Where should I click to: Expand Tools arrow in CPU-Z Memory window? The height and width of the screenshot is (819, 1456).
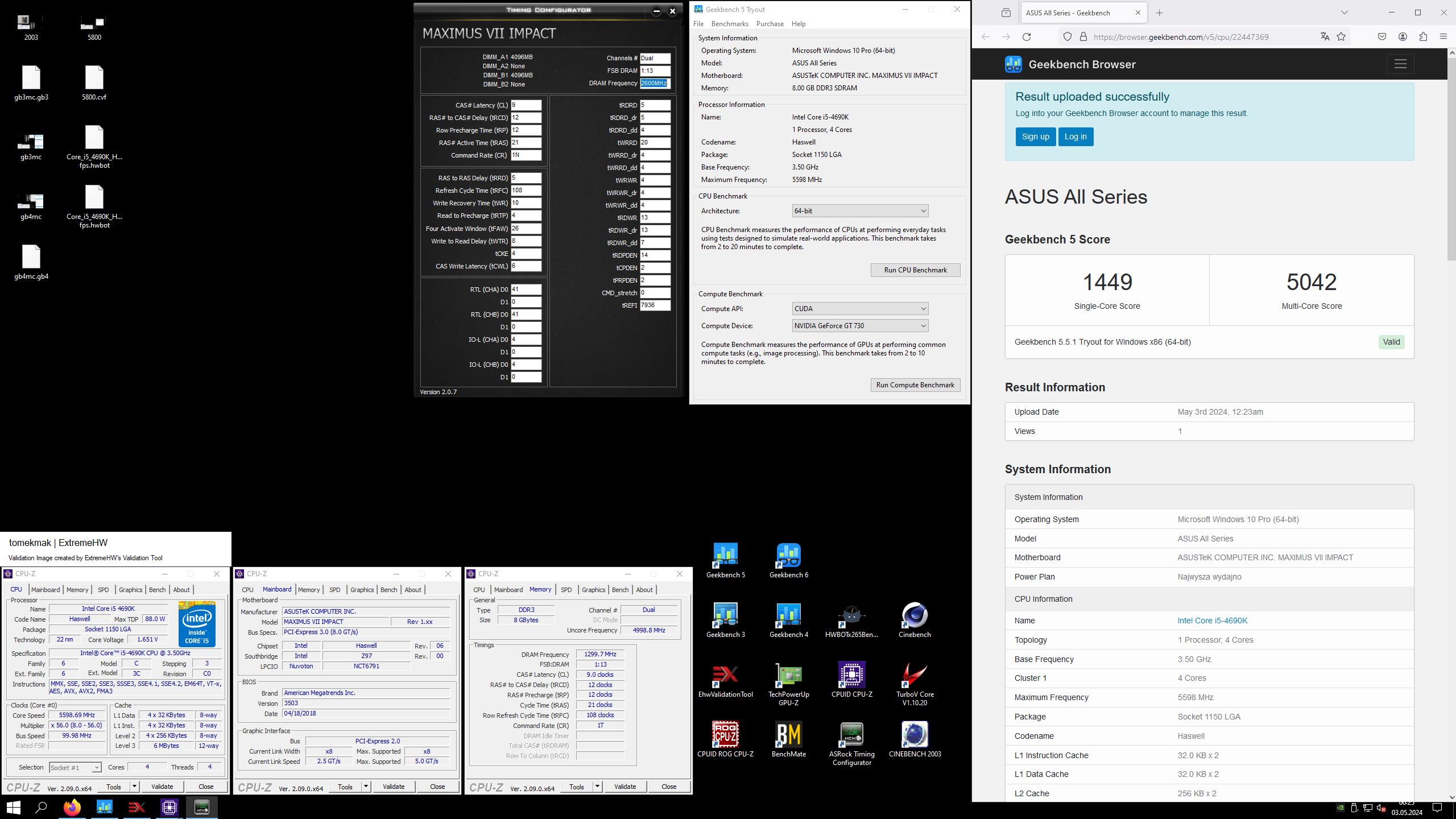(597, 787)
